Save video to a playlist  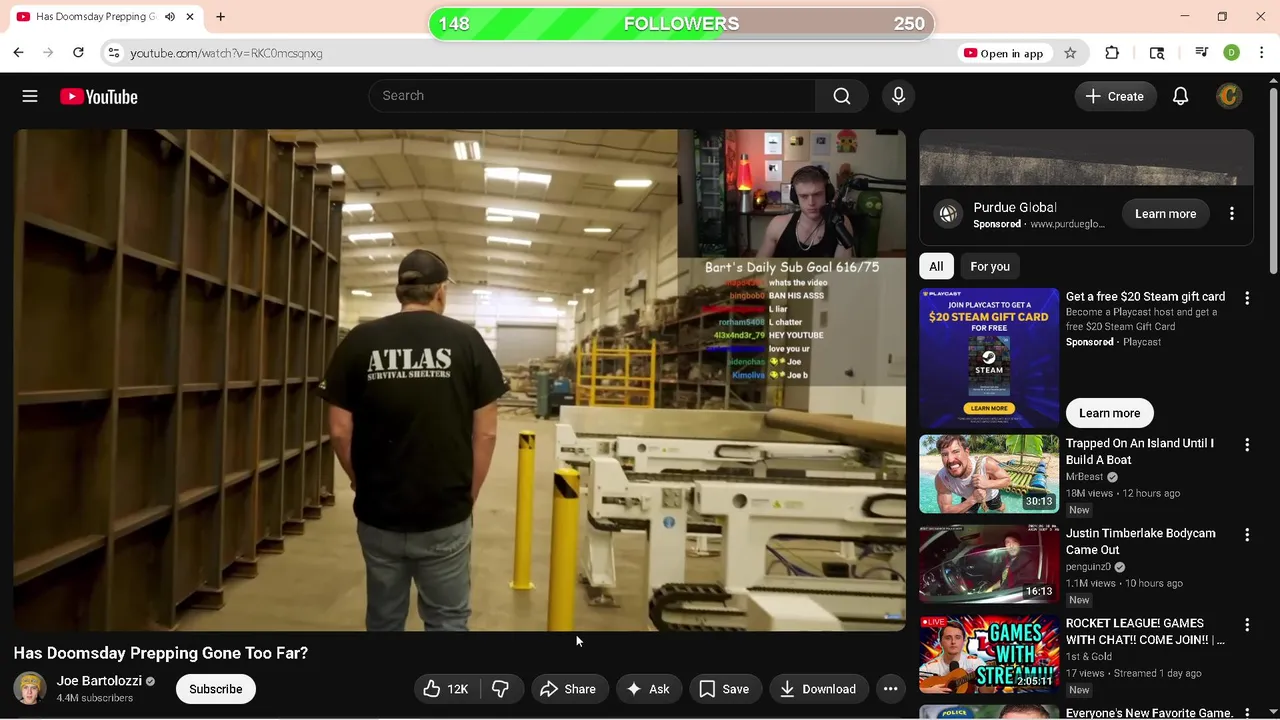(x=724, y=689)
